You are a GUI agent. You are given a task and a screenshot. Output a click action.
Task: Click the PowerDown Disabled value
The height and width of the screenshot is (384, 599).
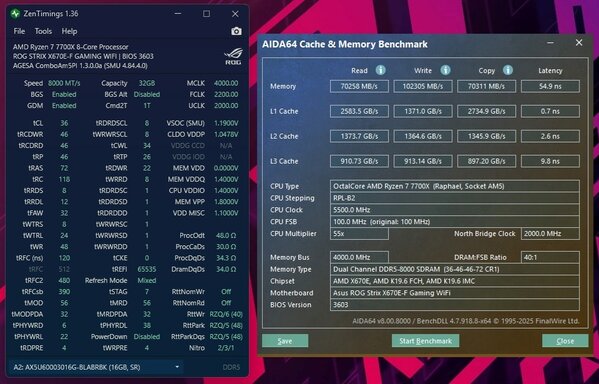tap(147, 337)
